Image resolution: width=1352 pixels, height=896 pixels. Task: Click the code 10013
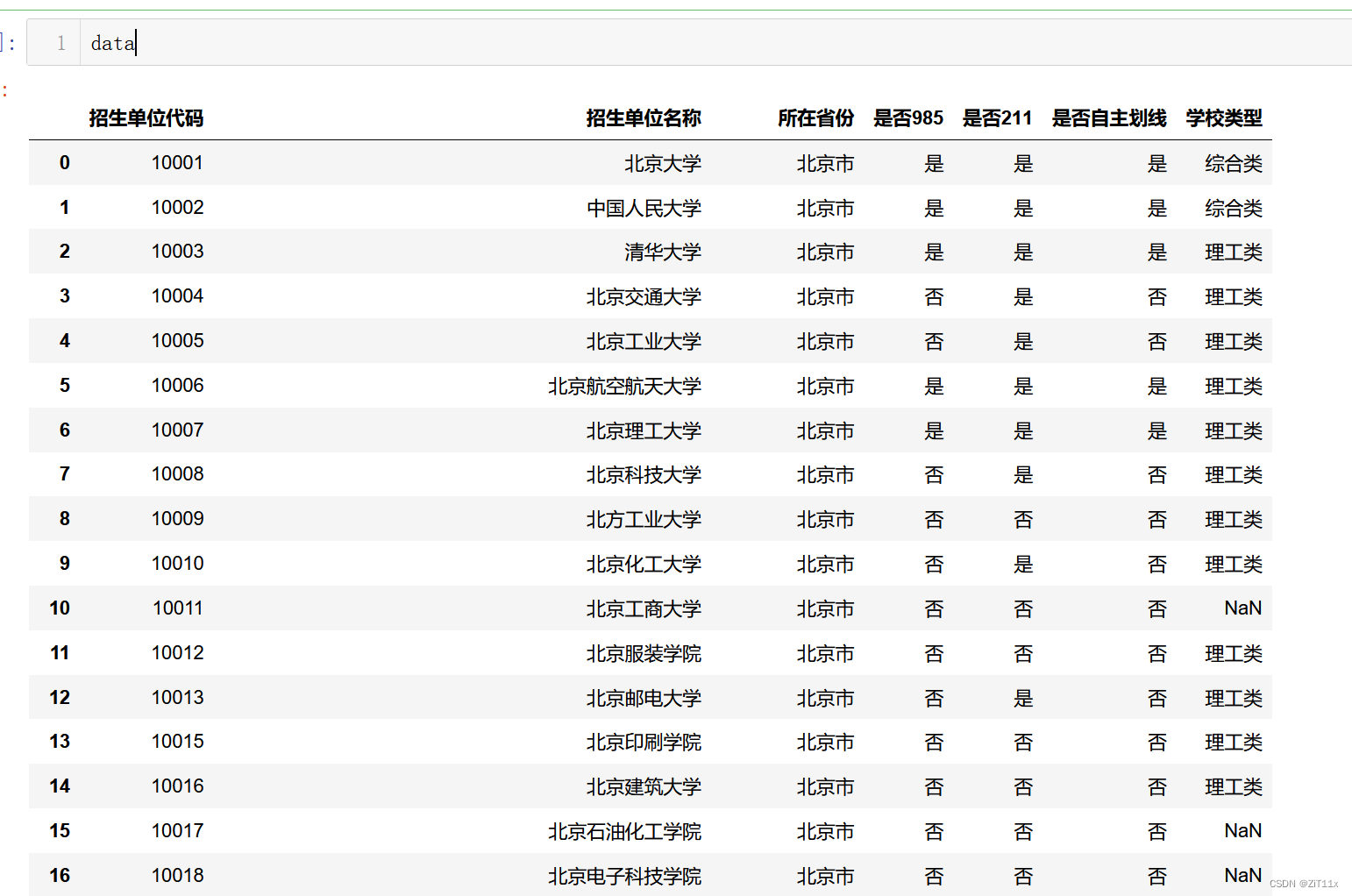(x=177, y=698)
